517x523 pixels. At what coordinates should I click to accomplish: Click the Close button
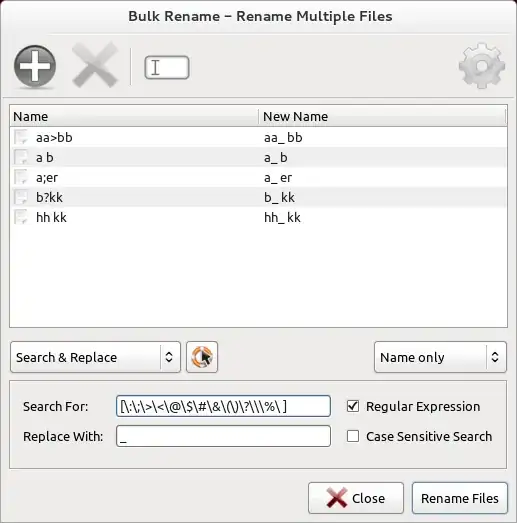[x=356, y=498]
